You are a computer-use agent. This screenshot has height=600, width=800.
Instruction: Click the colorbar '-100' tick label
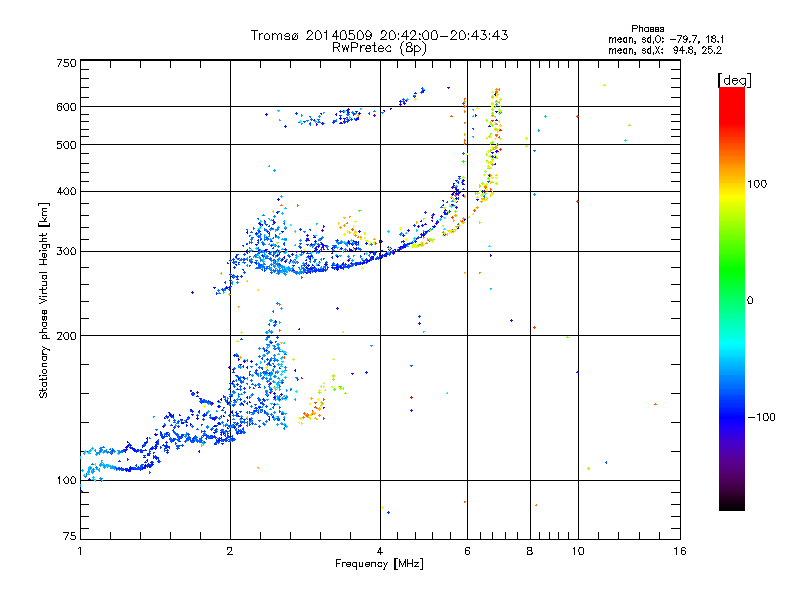[x=761, y=417]
